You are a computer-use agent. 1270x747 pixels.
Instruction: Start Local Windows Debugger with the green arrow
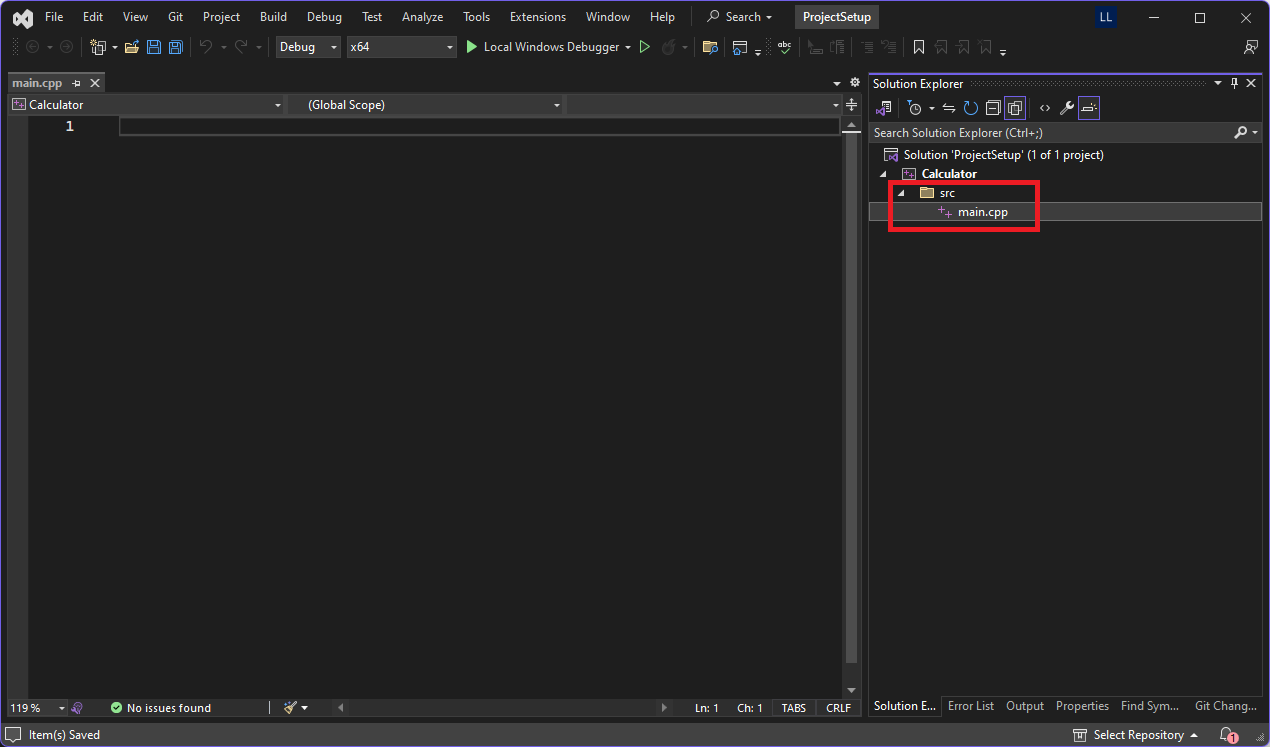click(472, 47)
